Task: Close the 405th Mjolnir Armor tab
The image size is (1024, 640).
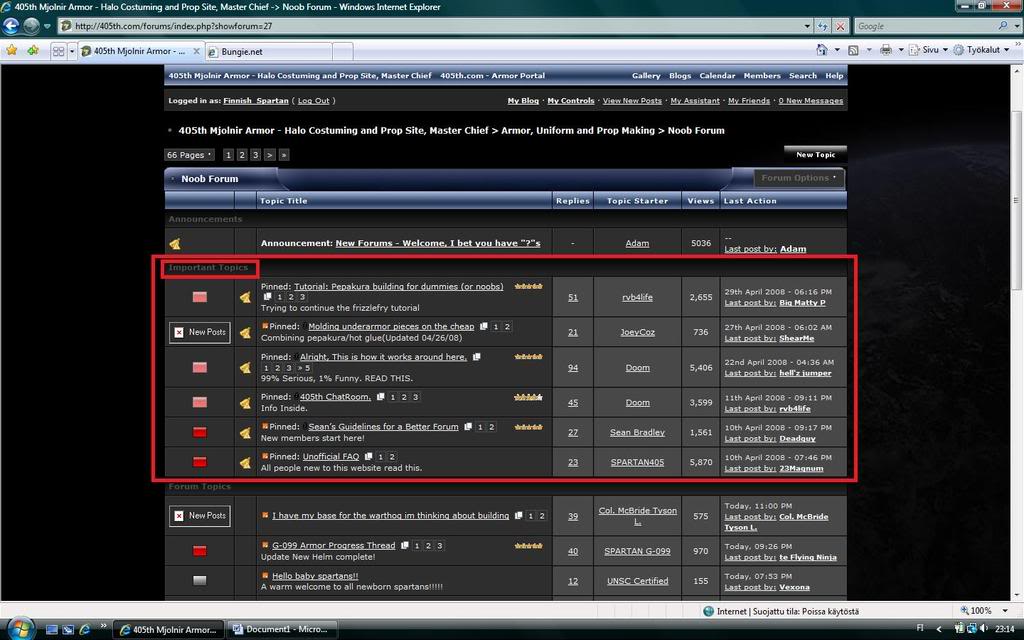Action: pyautogui.click(x=196, y=51)
